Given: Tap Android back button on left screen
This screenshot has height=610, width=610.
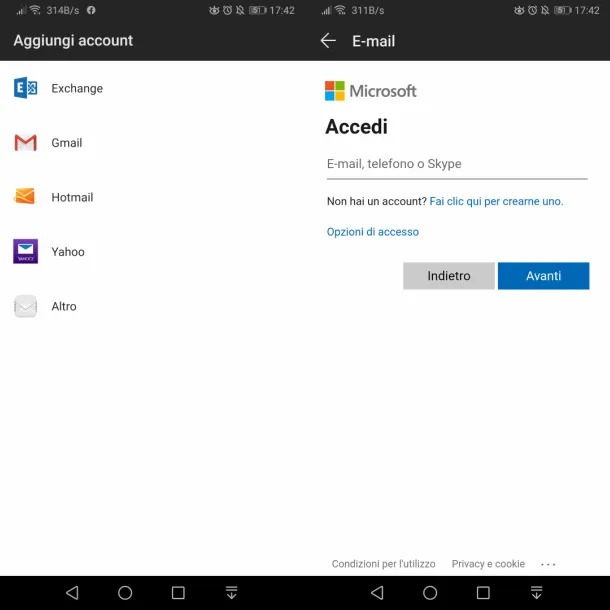Looking at the screenshot, I should click(x=72, y=593).
